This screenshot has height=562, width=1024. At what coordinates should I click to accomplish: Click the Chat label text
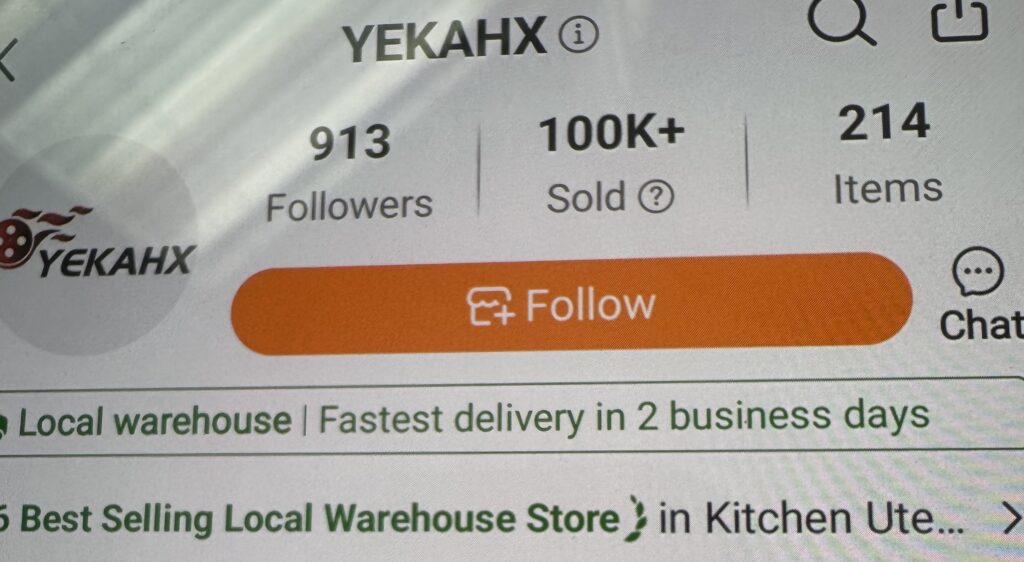coord(981,324)
